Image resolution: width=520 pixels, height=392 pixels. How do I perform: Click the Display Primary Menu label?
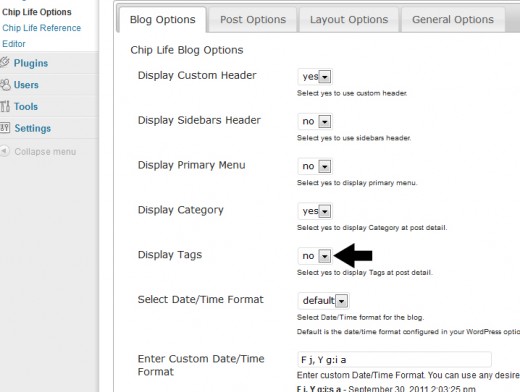tap(192, 165)
